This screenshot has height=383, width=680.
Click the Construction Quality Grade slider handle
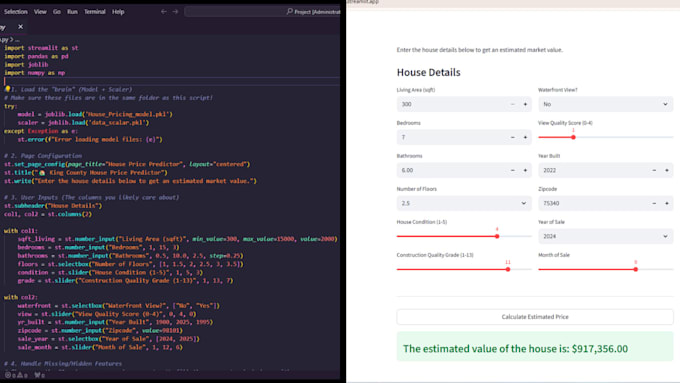pyautogui.click(x=508, y=269)
